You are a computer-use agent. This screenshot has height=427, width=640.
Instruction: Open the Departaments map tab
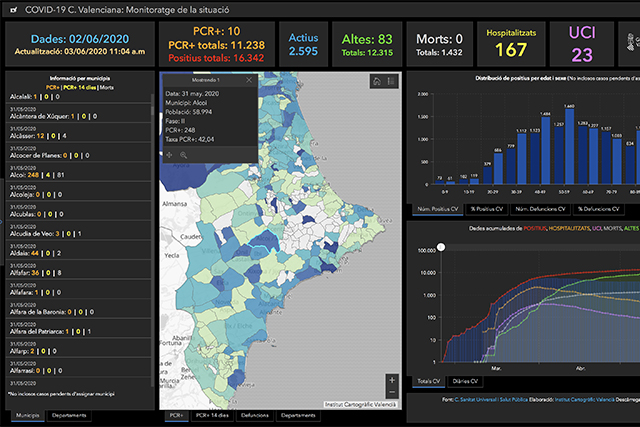pyautogui.click(x=298, y=416)
